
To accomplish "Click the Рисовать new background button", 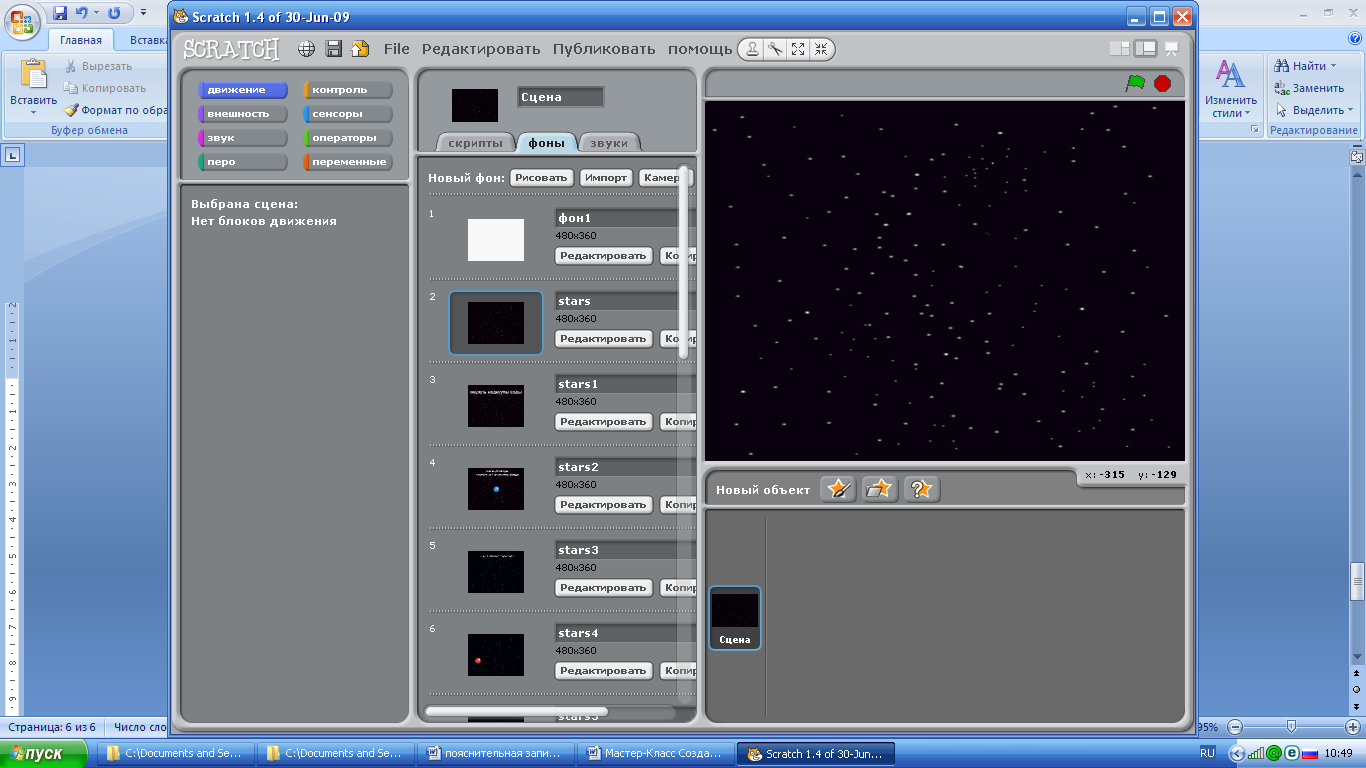I will 542,178.
